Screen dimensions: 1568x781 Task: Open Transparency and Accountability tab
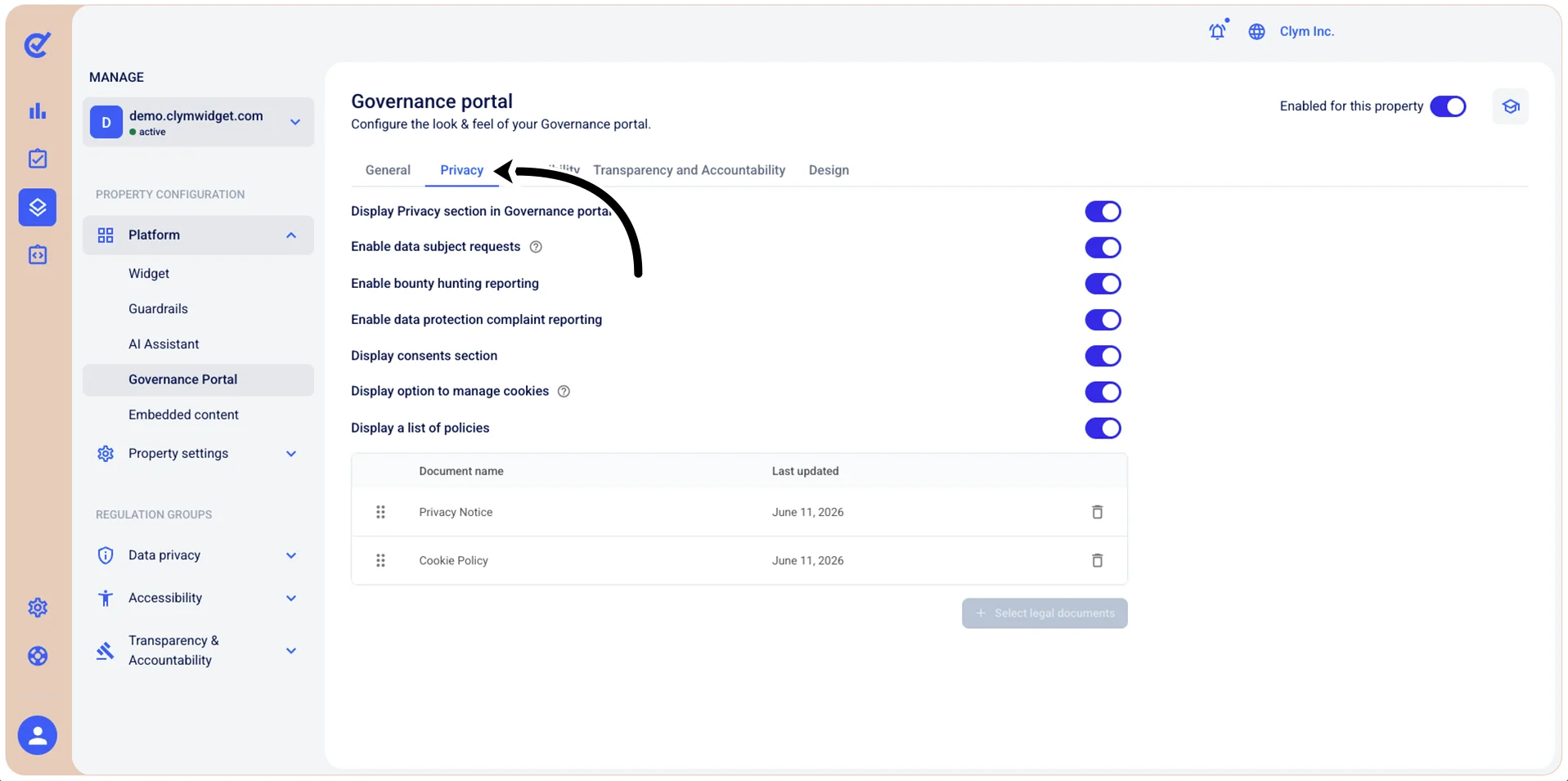click(x=690, y=170)
